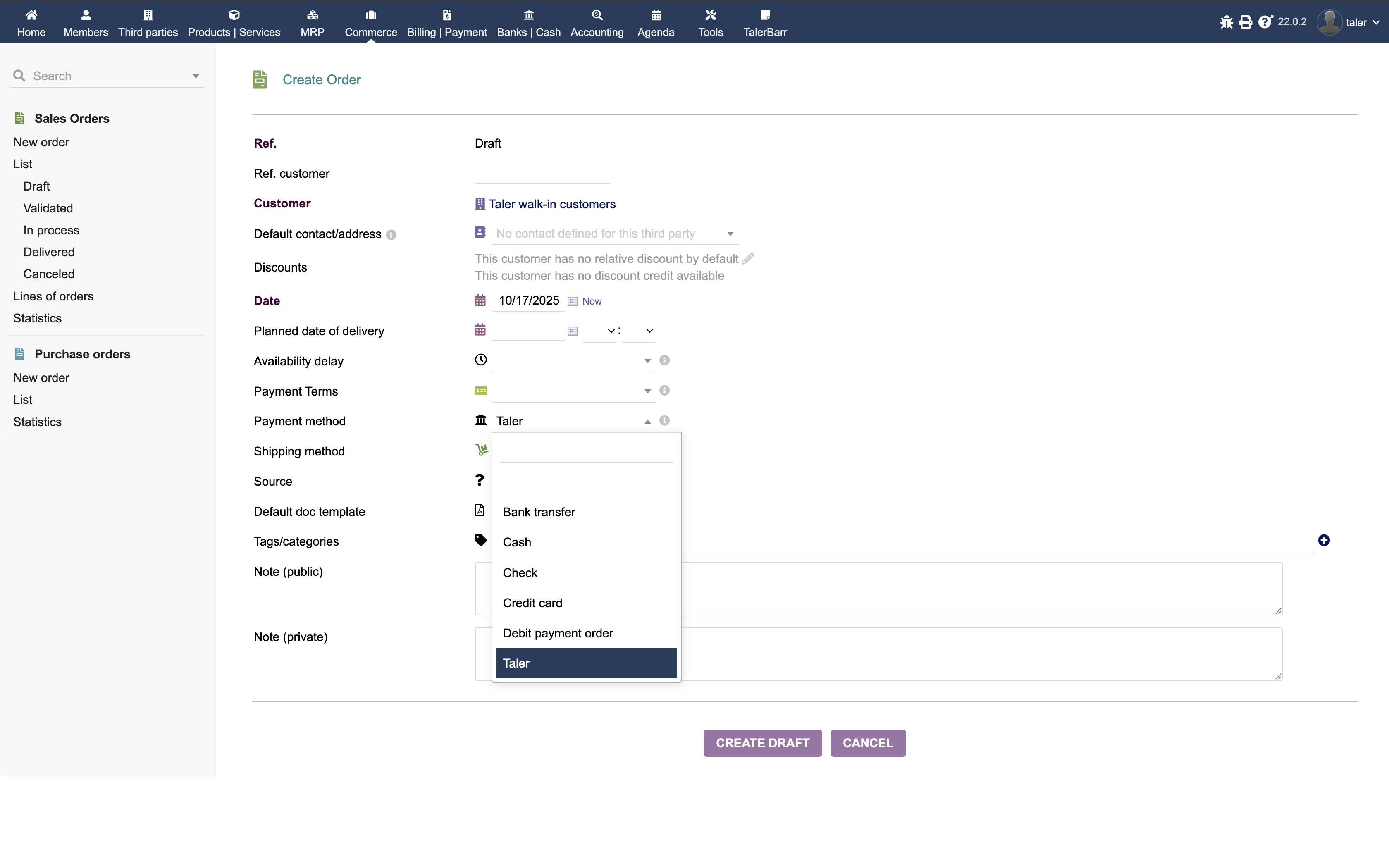The image size is (1389, 868).
Task: Click the pencil icon to edit relative discount
Action: 749,258
